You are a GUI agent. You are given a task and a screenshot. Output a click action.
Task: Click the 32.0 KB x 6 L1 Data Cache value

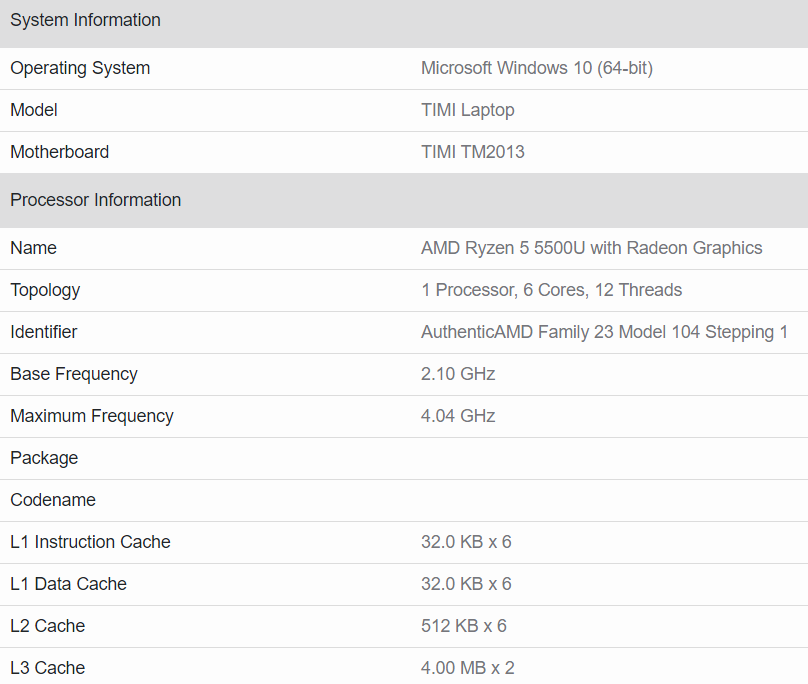pyautogui.click(x=465, y=584)
